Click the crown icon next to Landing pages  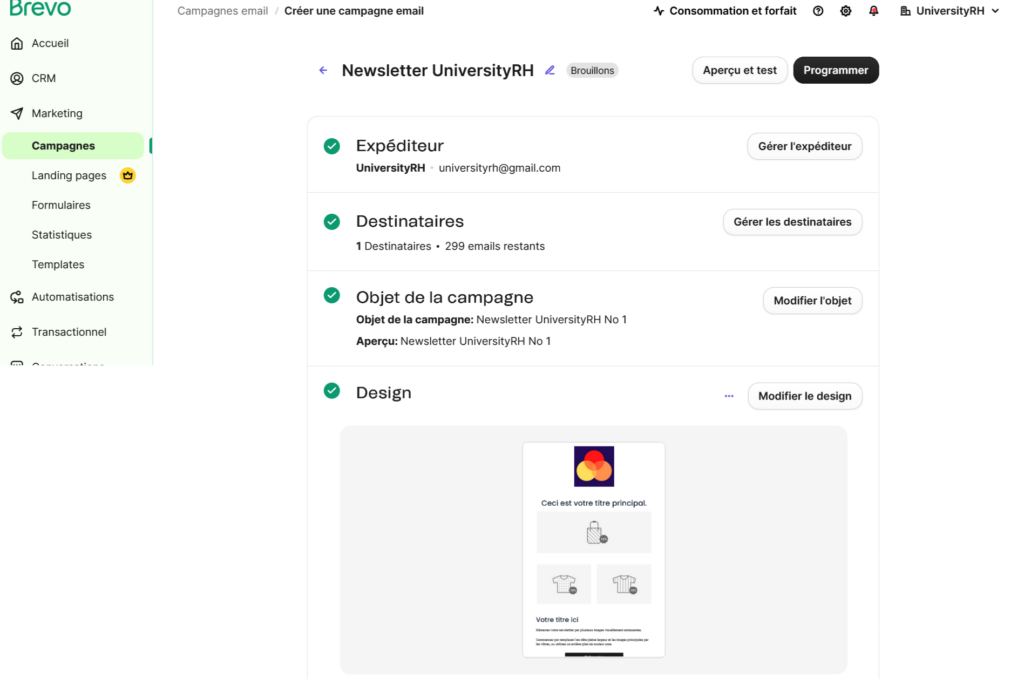[x=127, y=175]
